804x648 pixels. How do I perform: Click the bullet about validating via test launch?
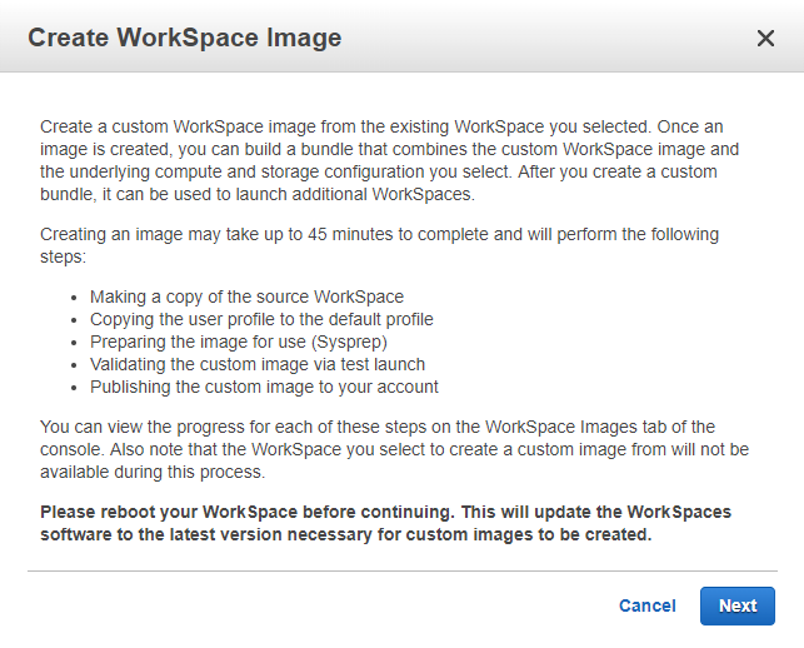[x=258, y=364]
